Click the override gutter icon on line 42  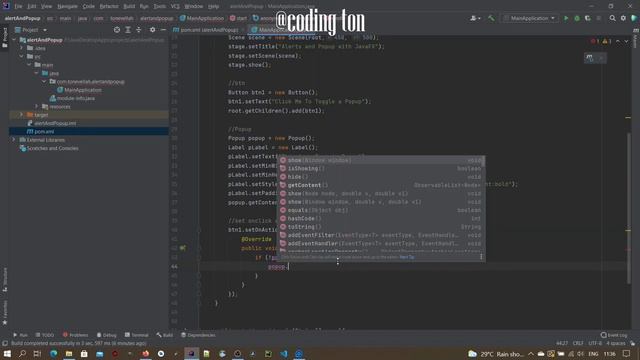183,248
